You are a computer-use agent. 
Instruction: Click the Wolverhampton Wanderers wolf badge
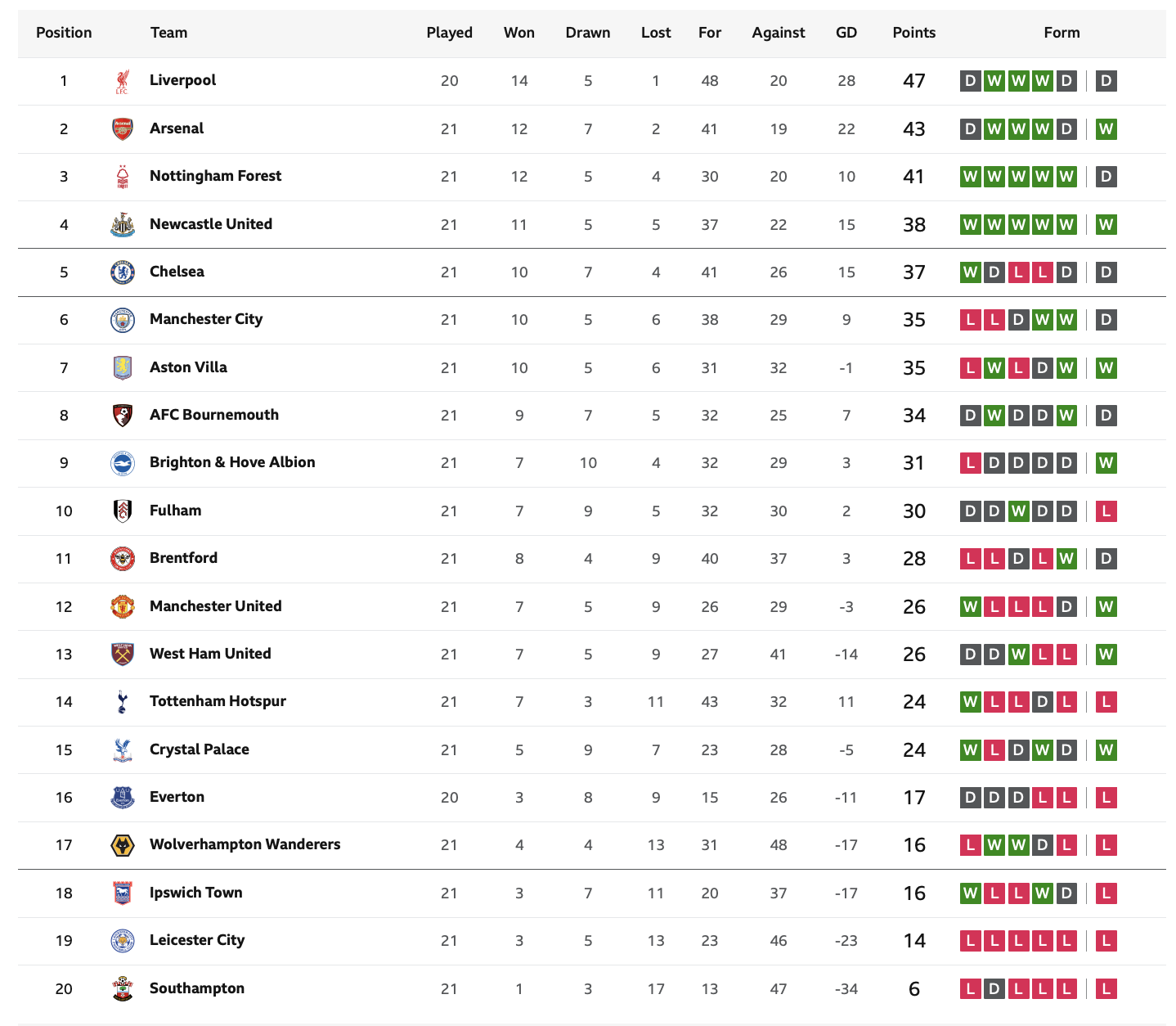122,845
